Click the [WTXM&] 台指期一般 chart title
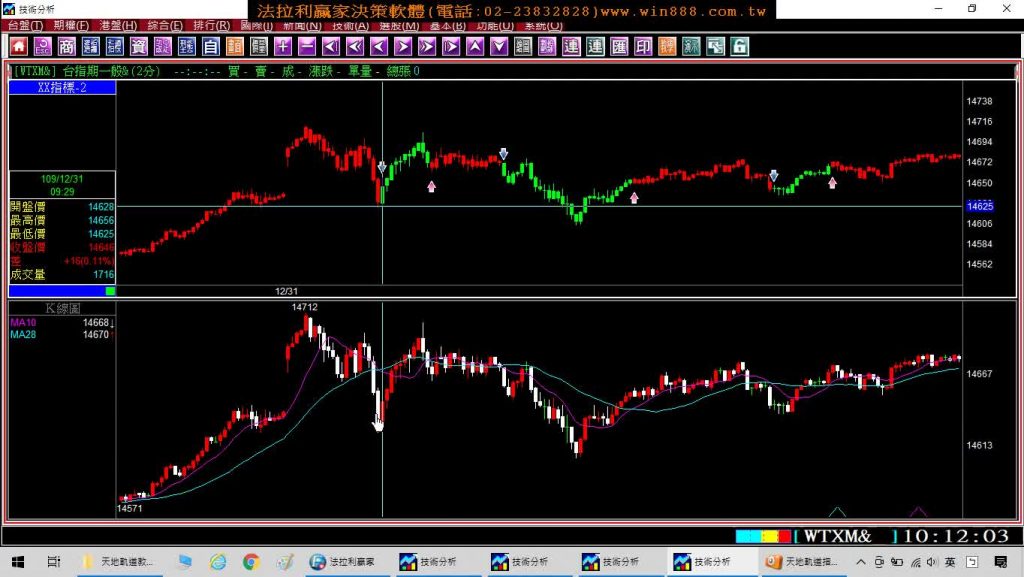Screen dimensions: 1024x577 click(86, 71)
